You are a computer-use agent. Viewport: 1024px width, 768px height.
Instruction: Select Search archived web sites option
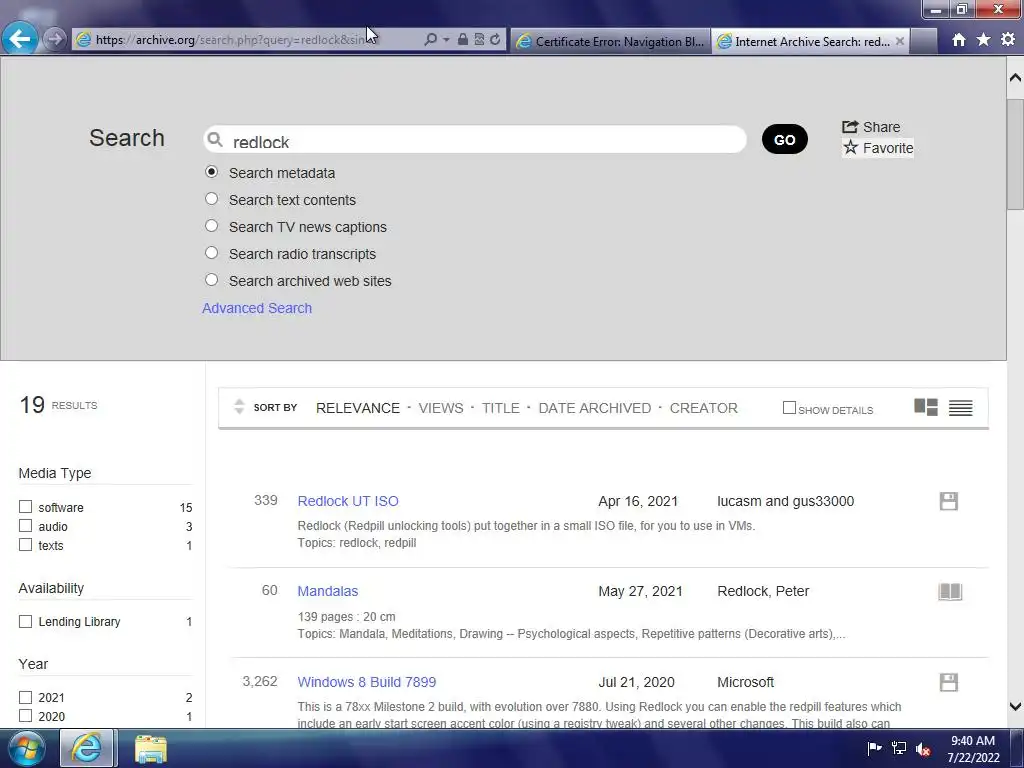[211, 280]
